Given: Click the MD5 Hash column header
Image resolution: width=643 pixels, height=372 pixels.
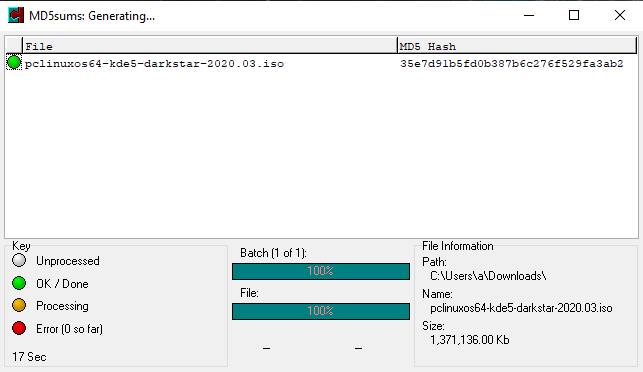Looking at the screenshot, I should (x=517, y=46).
